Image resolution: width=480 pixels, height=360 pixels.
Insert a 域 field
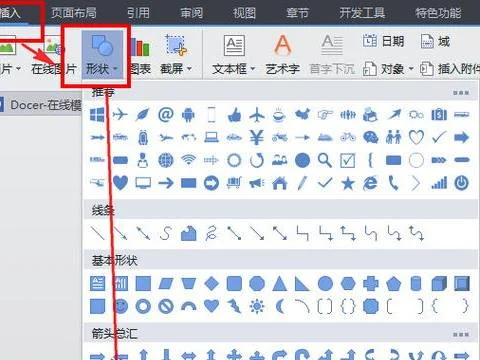pos(435,42)
